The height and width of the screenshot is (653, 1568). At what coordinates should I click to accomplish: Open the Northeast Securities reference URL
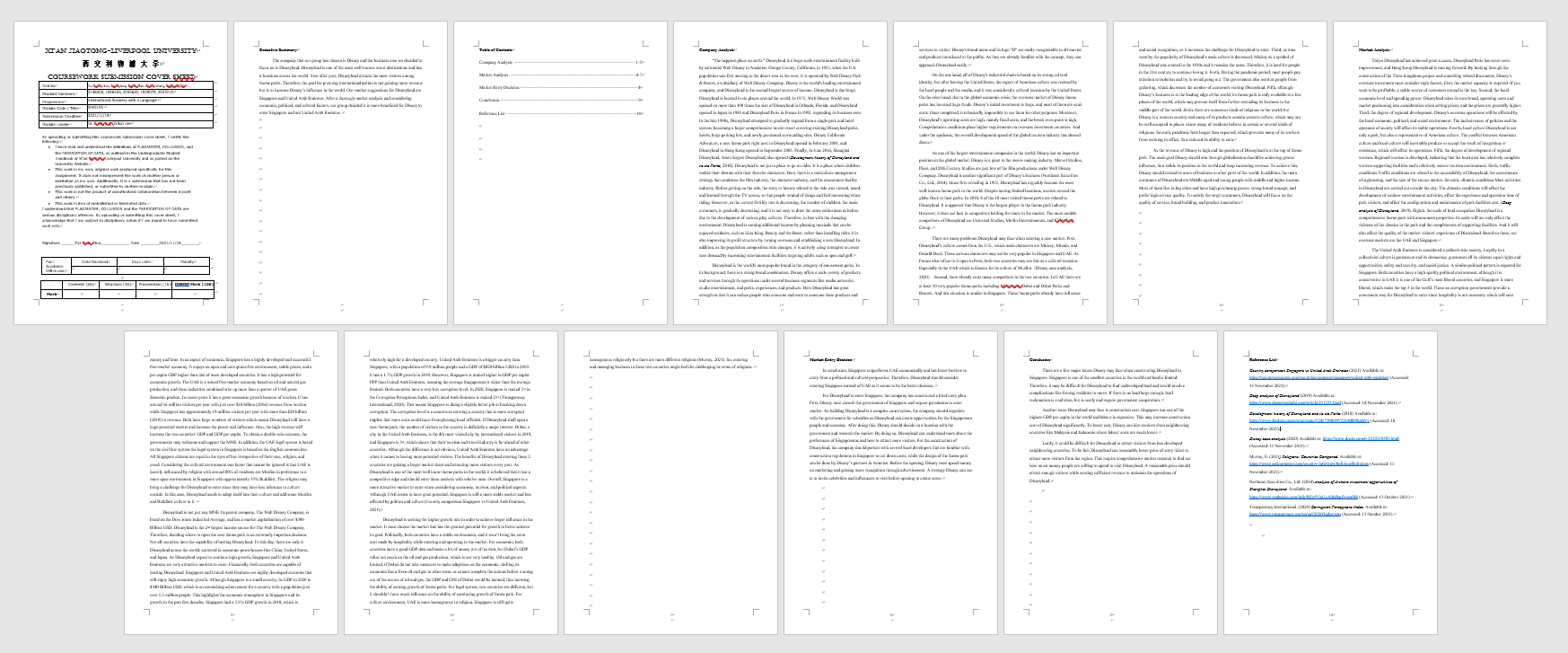click(x=1303, y=497)
